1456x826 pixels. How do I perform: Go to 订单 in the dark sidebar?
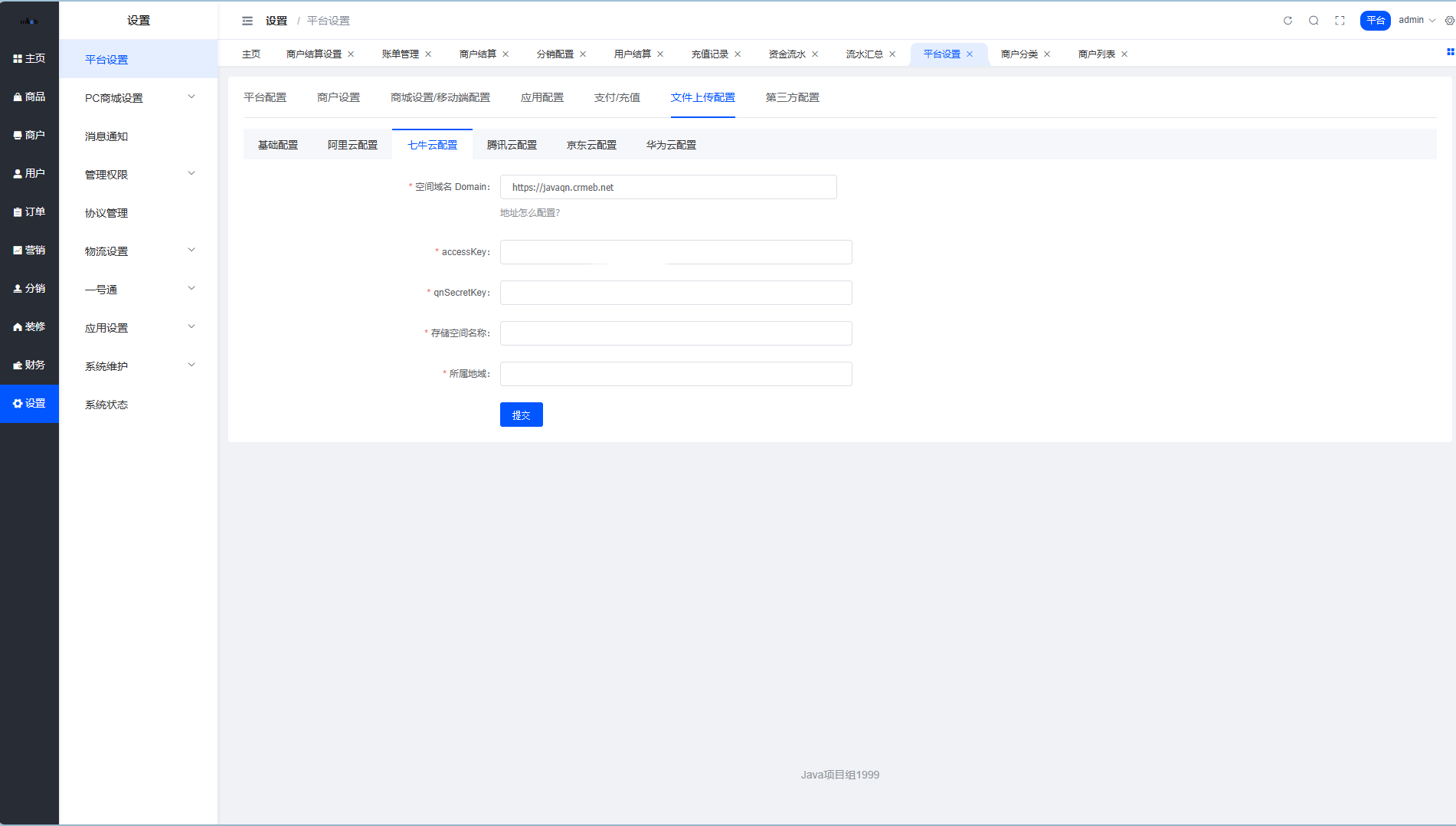[29, 211]
